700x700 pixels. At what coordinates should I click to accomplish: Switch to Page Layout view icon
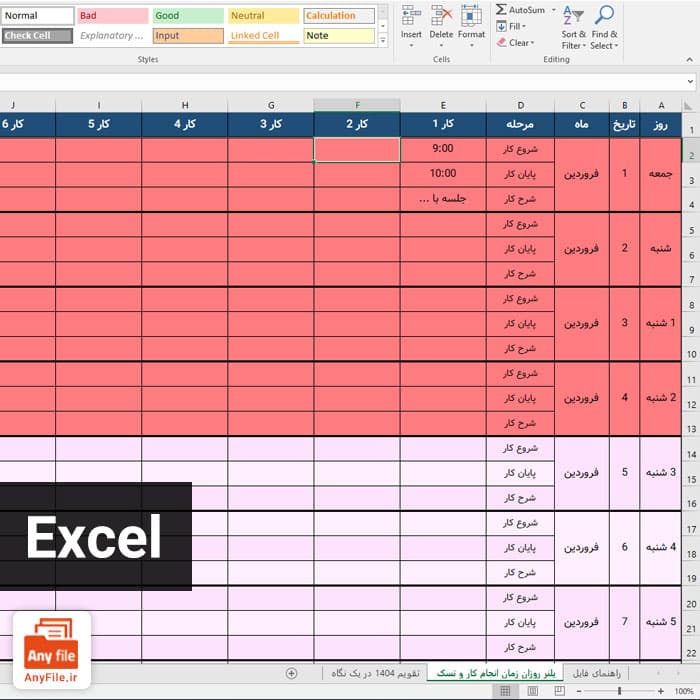point(533,692)
